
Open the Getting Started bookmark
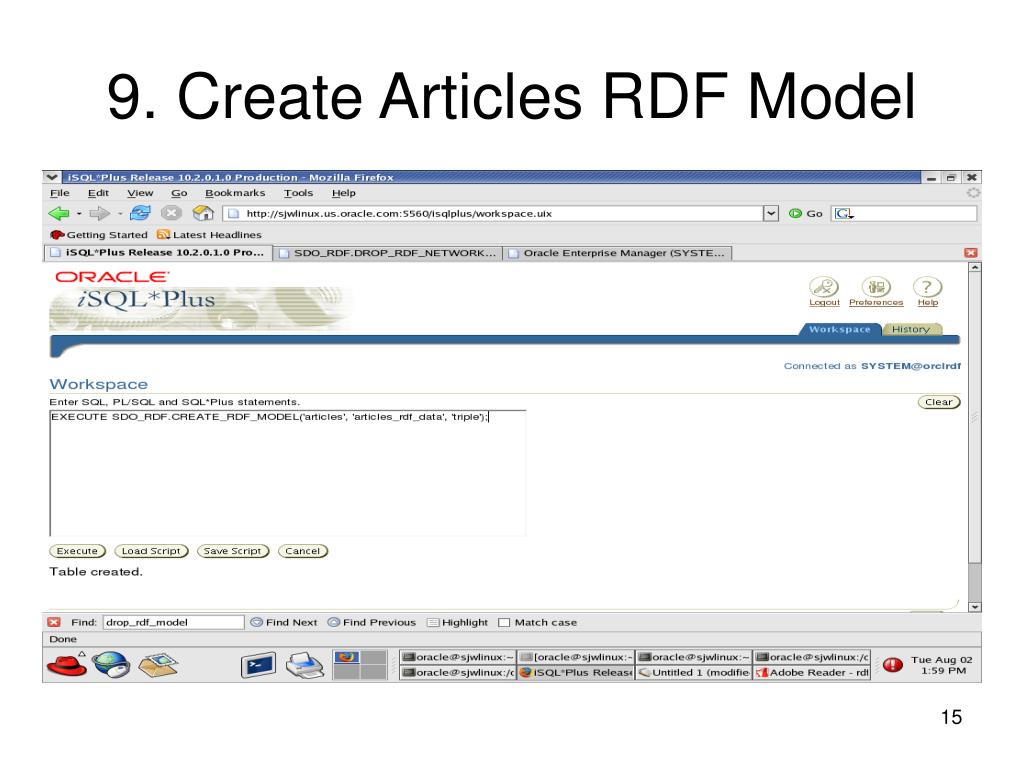point(99,234)
